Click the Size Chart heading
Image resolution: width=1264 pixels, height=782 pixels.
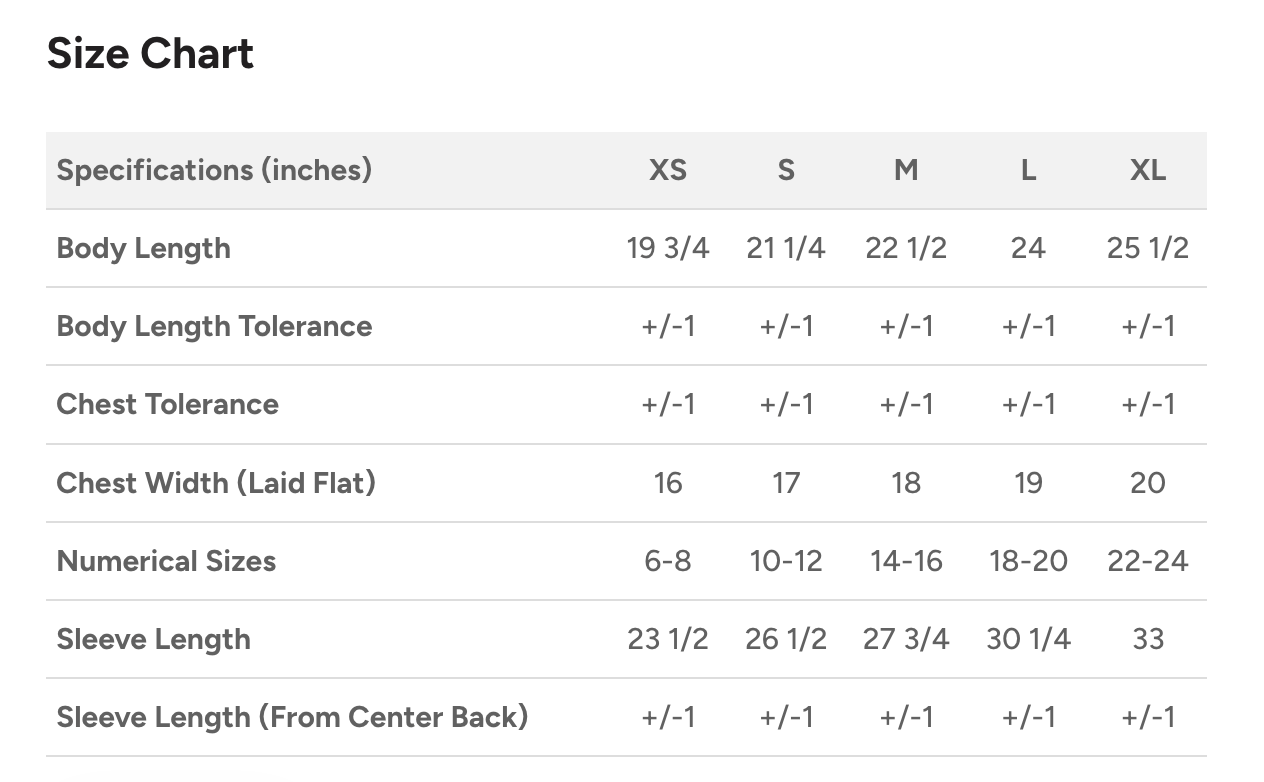pos(150,54)
